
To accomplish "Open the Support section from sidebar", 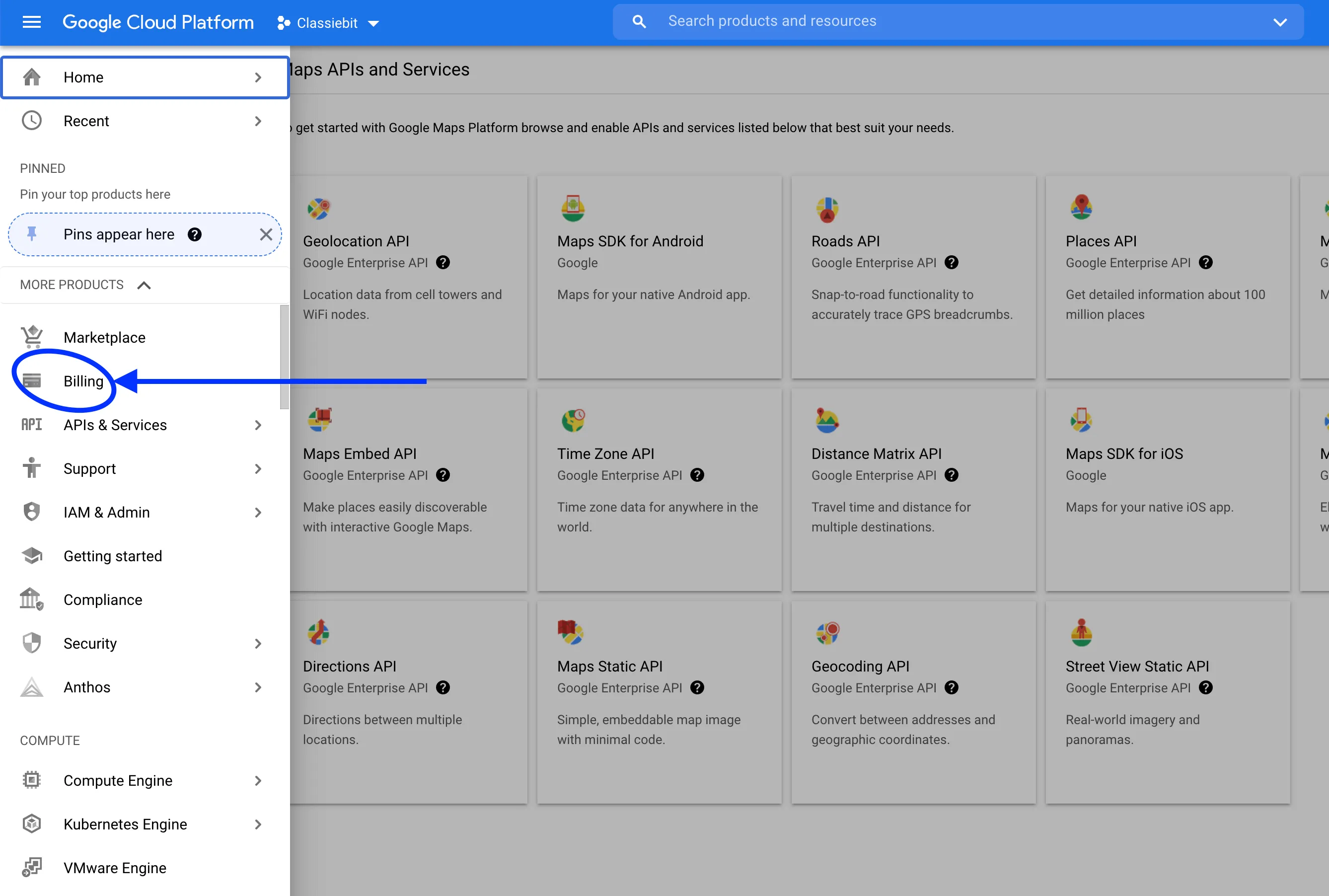I will point(90,468).
